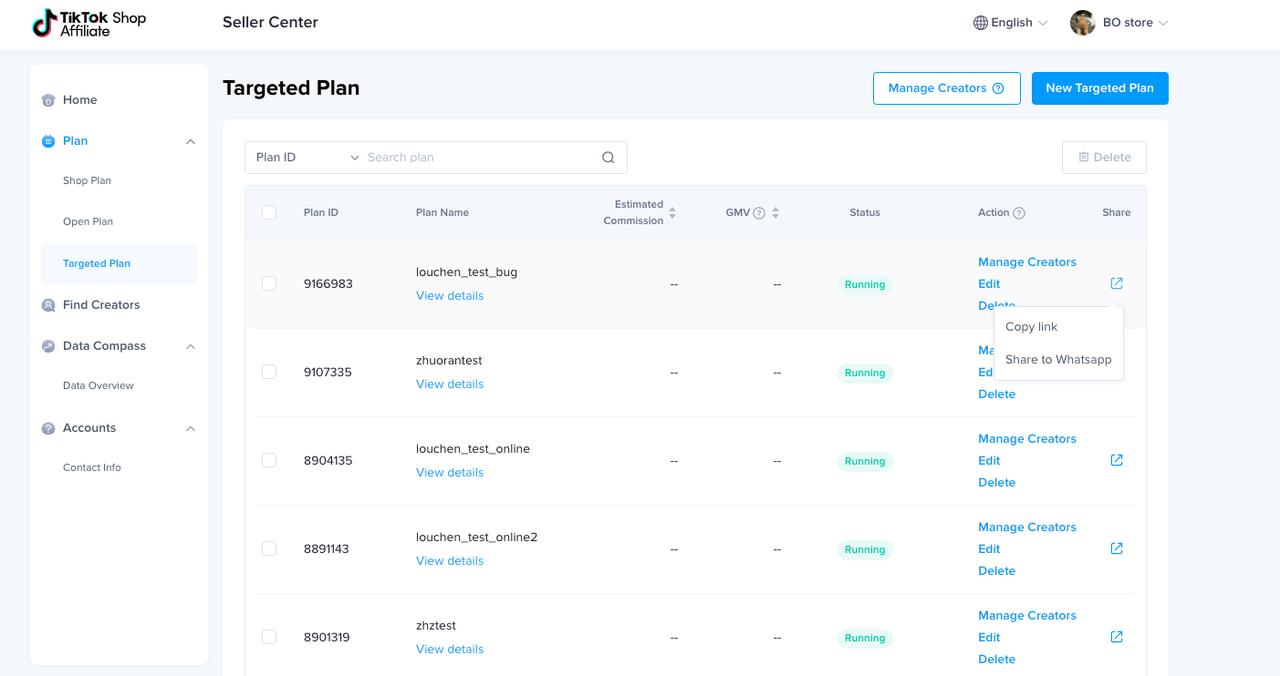Check the box for plan 9166983

[269, 284]
